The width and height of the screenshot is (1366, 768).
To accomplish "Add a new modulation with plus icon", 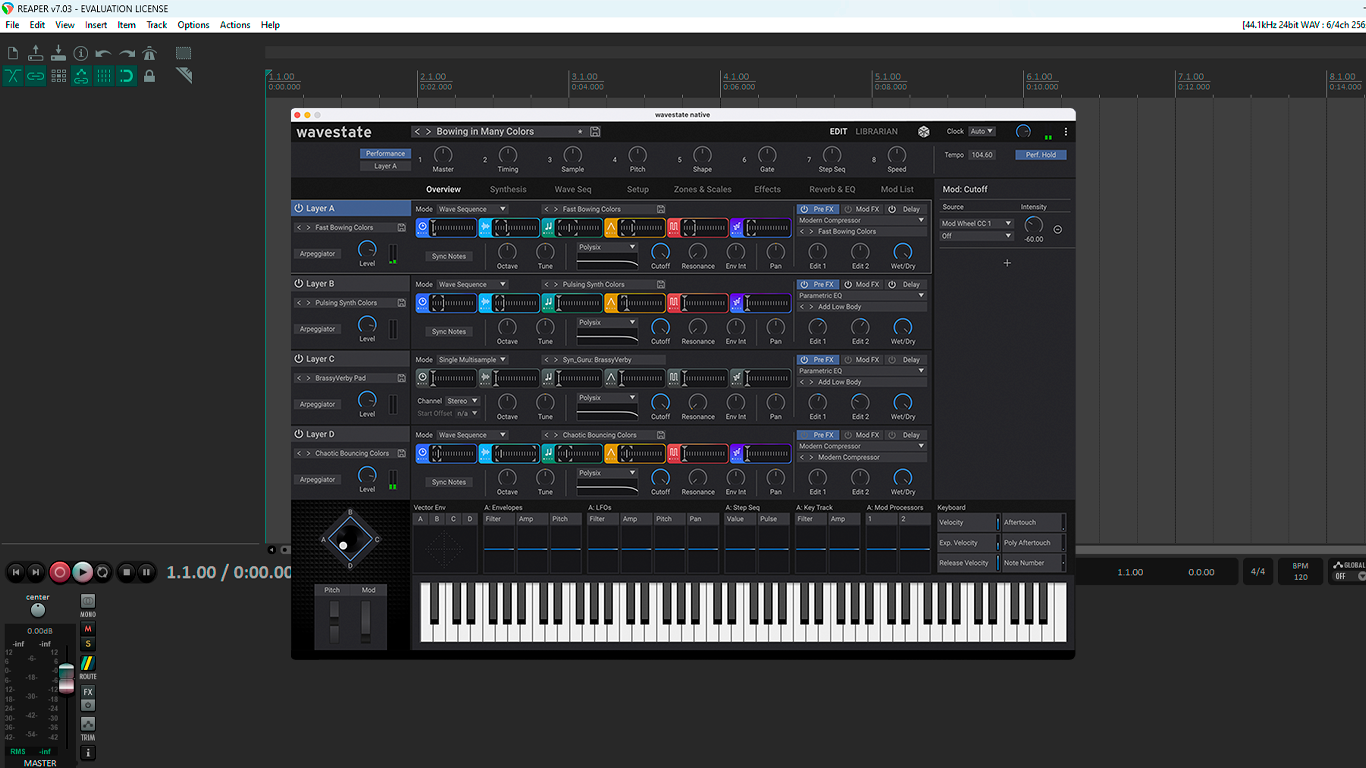I will [x=1007, y=263].
